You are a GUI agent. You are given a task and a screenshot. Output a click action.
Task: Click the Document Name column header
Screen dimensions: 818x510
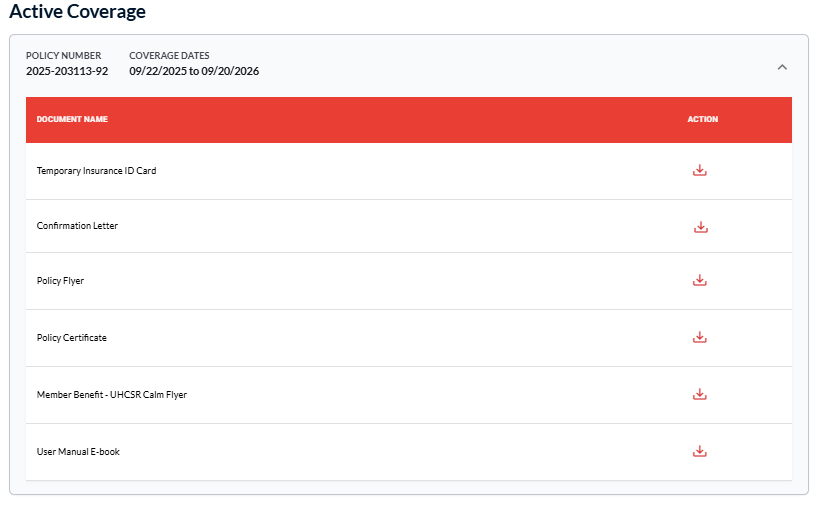pyautogui.click(x=72, y=119)
